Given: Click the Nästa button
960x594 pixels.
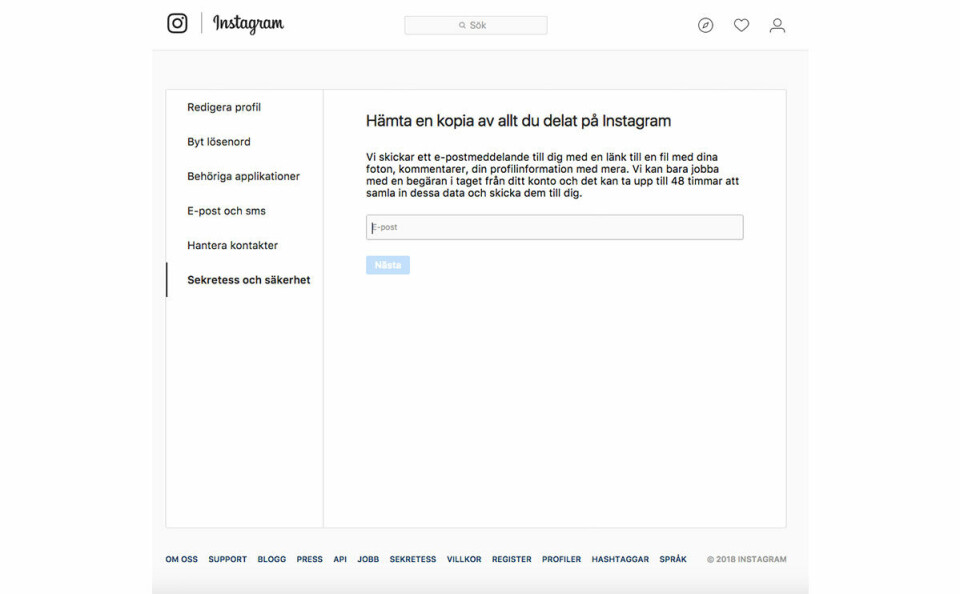Looking at the screenshot, I should [x=388, y=265].
